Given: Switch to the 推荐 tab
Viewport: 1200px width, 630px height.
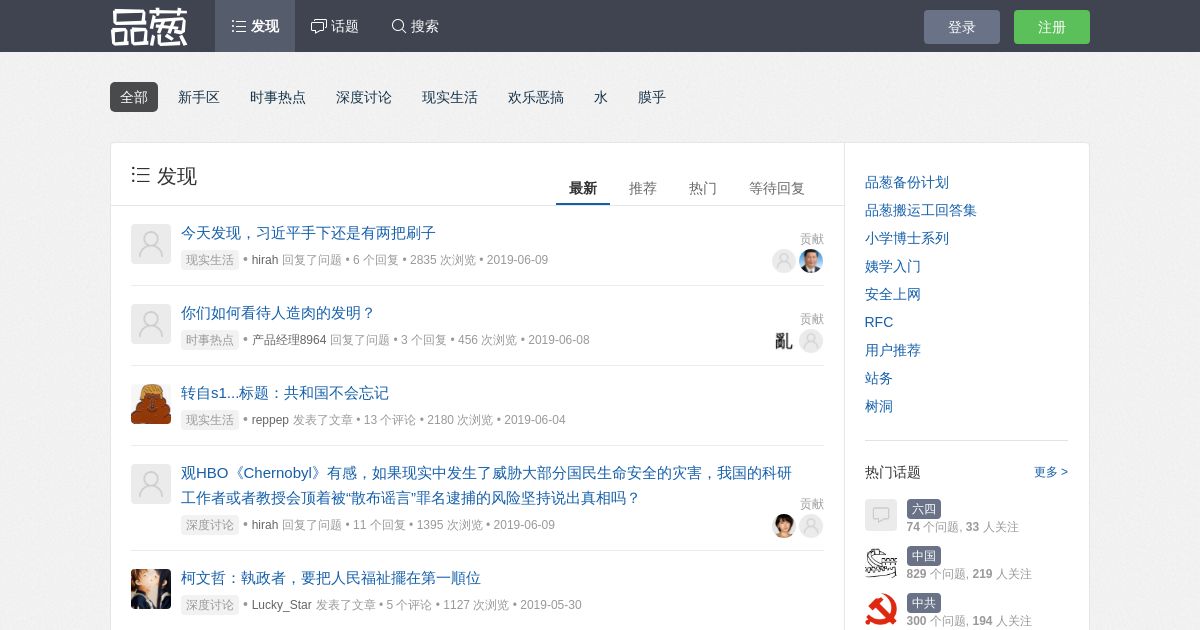Looking at the screenshot, I should tap(643, 188).
